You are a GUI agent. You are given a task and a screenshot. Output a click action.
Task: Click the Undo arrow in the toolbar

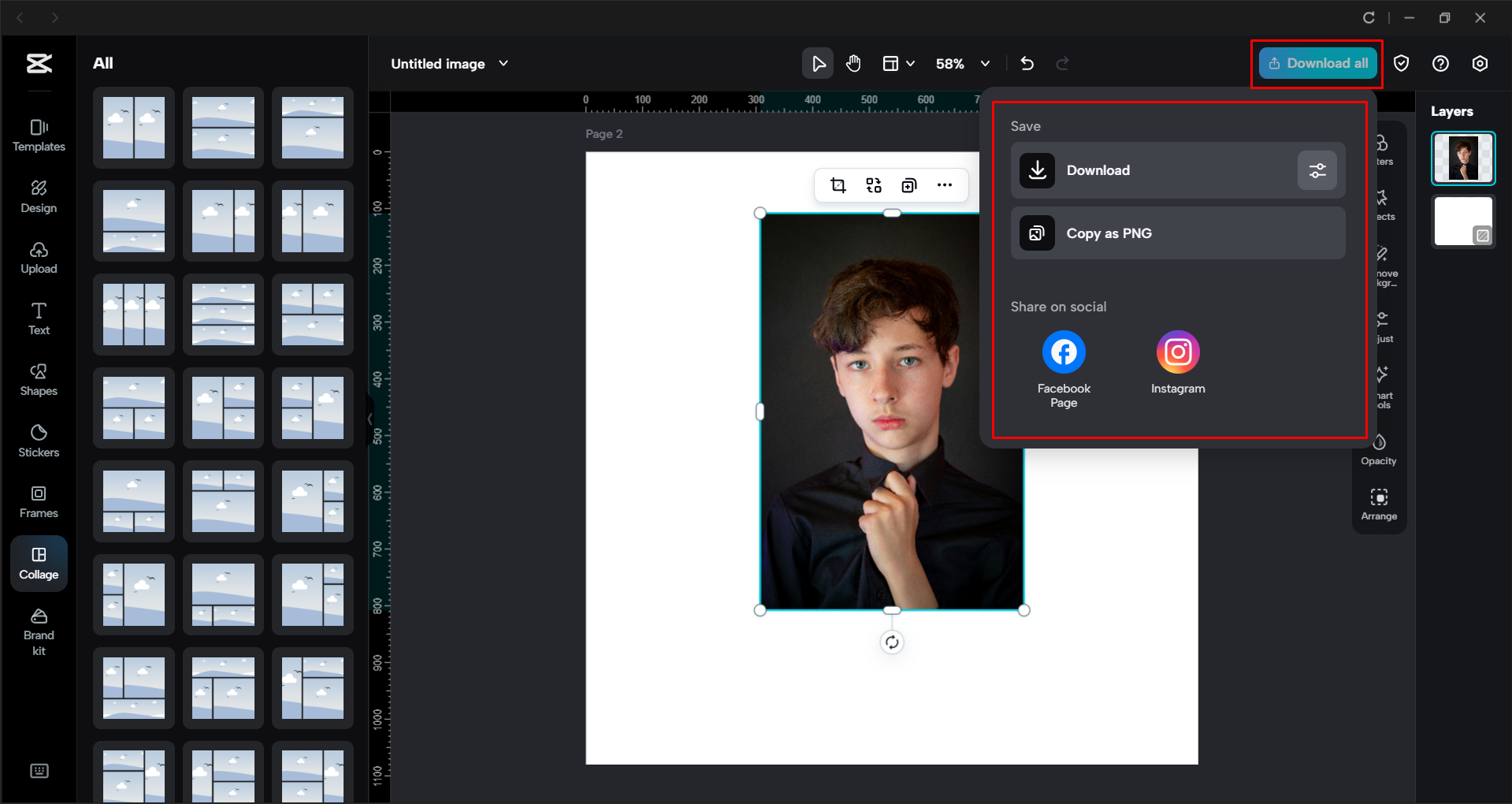(x=1027, y=63)
